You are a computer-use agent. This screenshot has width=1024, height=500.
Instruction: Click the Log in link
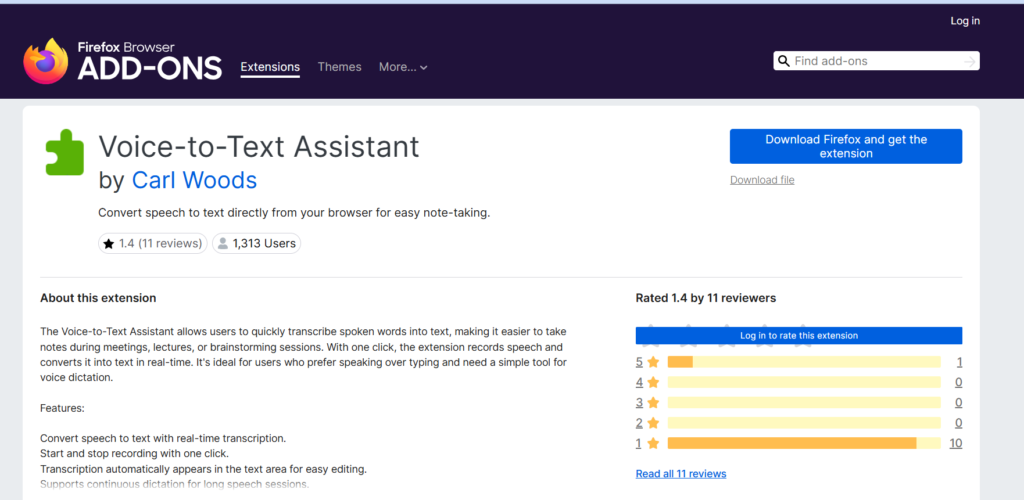[965, 21]
